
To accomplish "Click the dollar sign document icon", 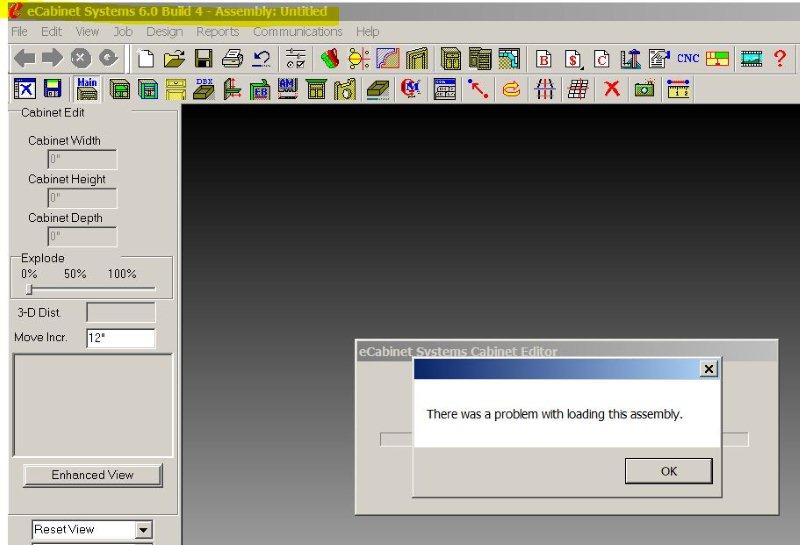I will pyautogui.click(x=573, y=59).
